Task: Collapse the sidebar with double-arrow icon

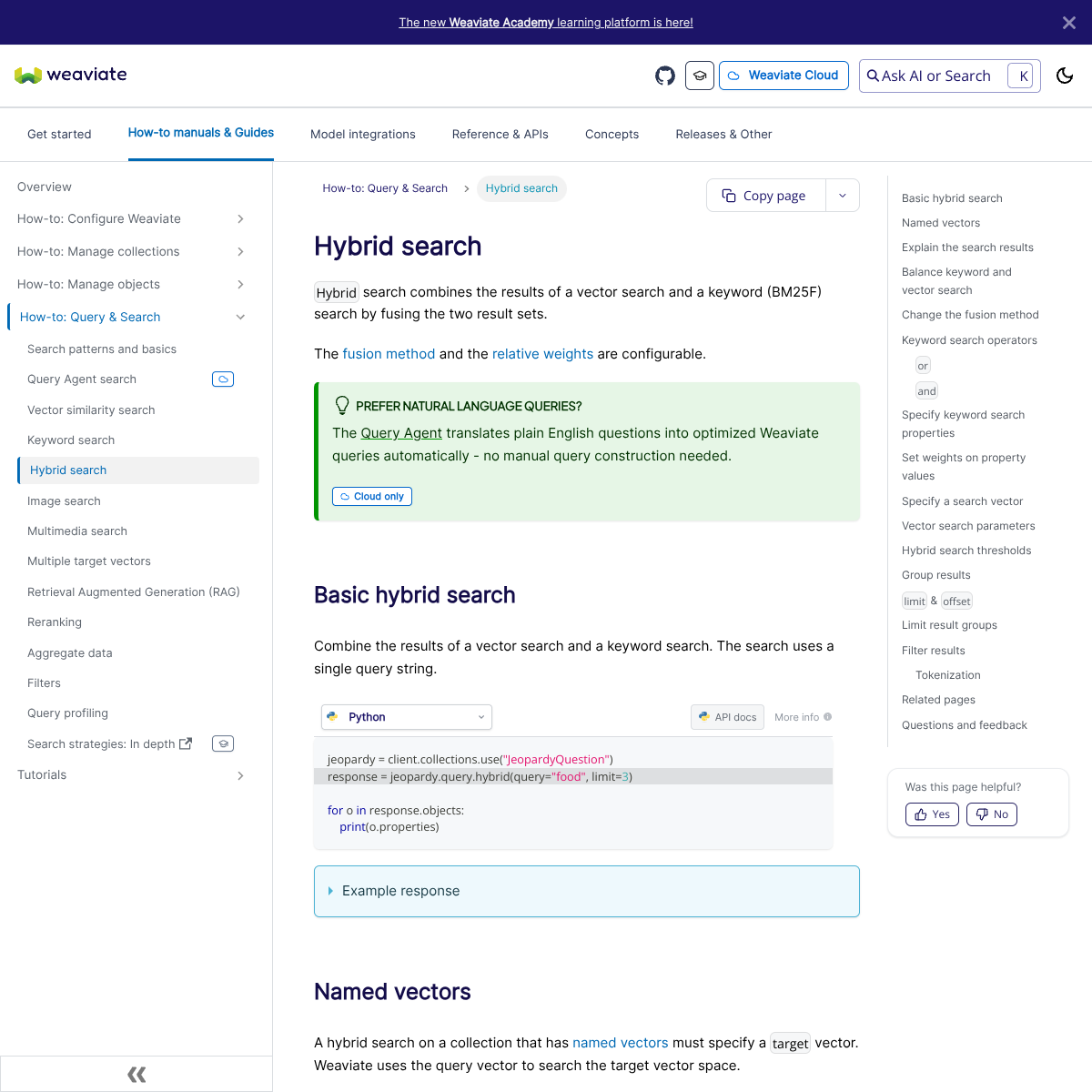Action: 136,1075
